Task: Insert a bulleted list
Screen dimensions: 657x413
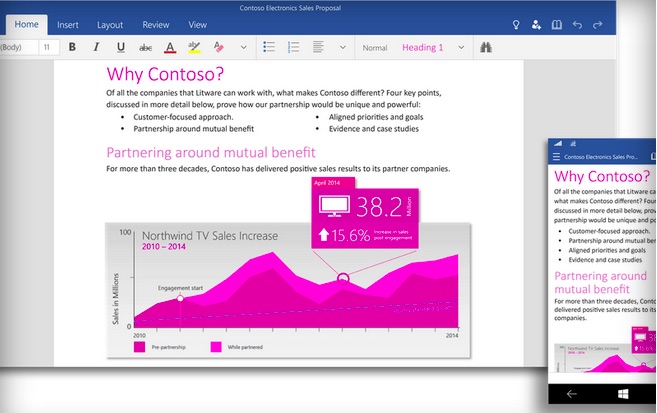Action: coord(269,47)
